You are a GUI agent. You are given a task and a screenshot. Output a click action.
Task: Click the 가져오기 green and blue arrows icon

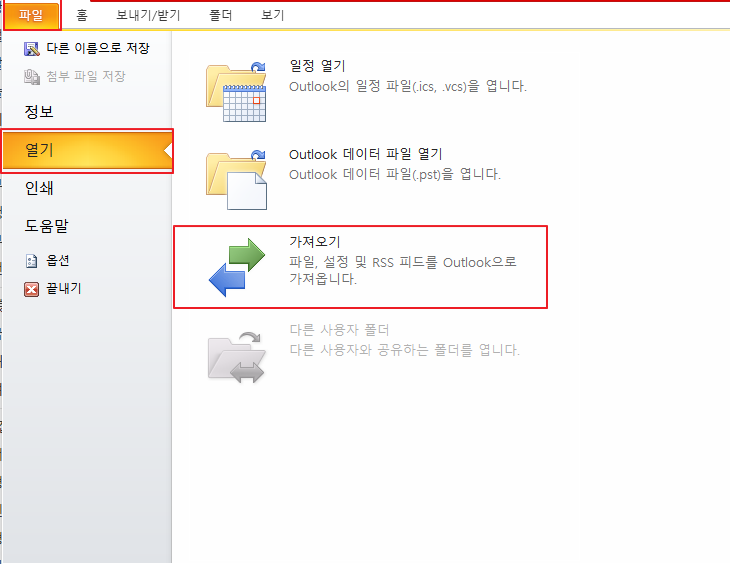click(x=237, y=267)
